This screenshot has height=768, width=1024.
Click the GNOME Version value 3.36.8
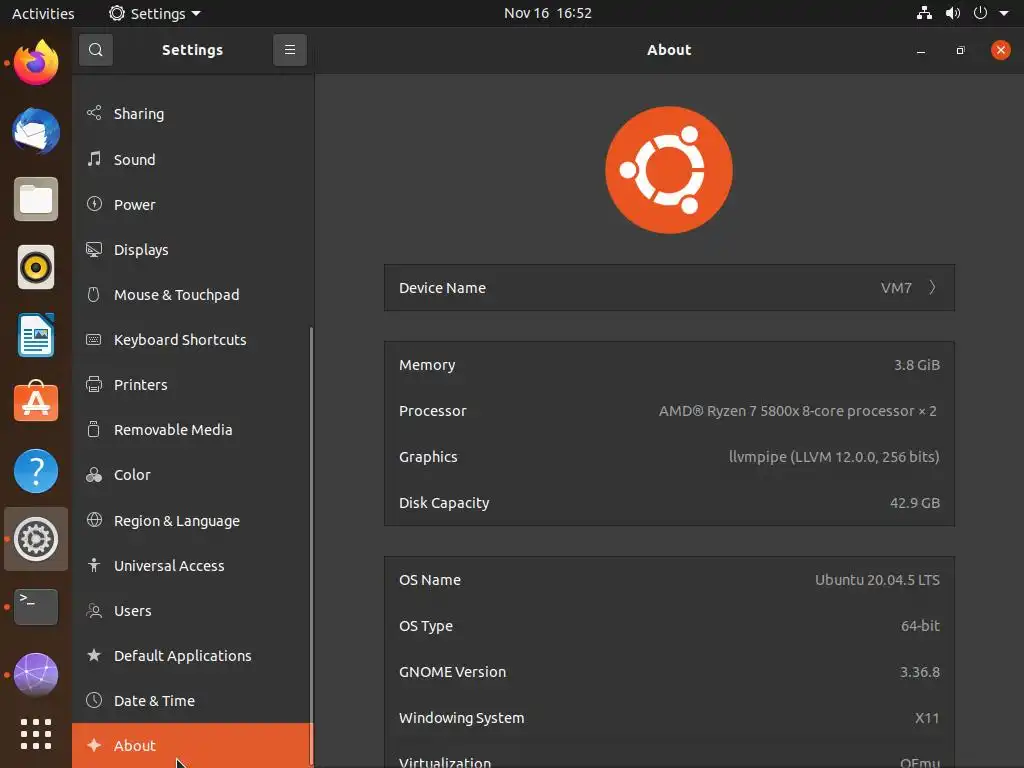tap(920, 672)
